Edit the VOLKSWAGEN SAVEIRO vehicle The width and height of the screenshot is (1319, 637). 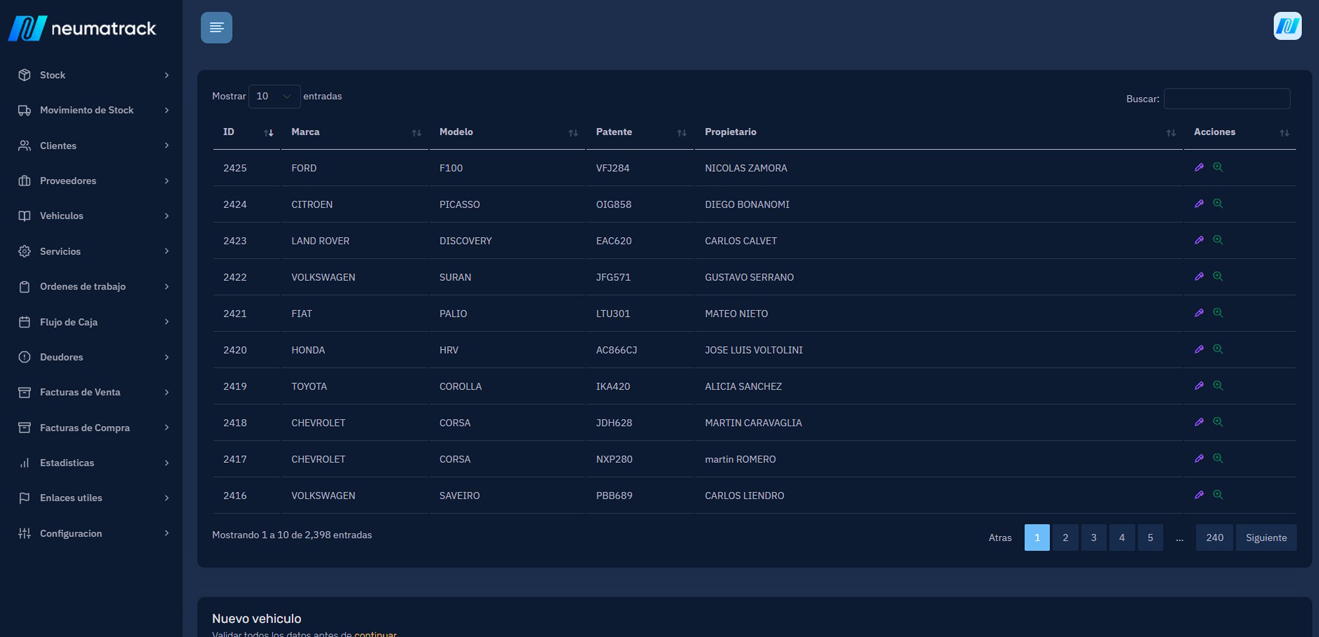point(1199,495)
